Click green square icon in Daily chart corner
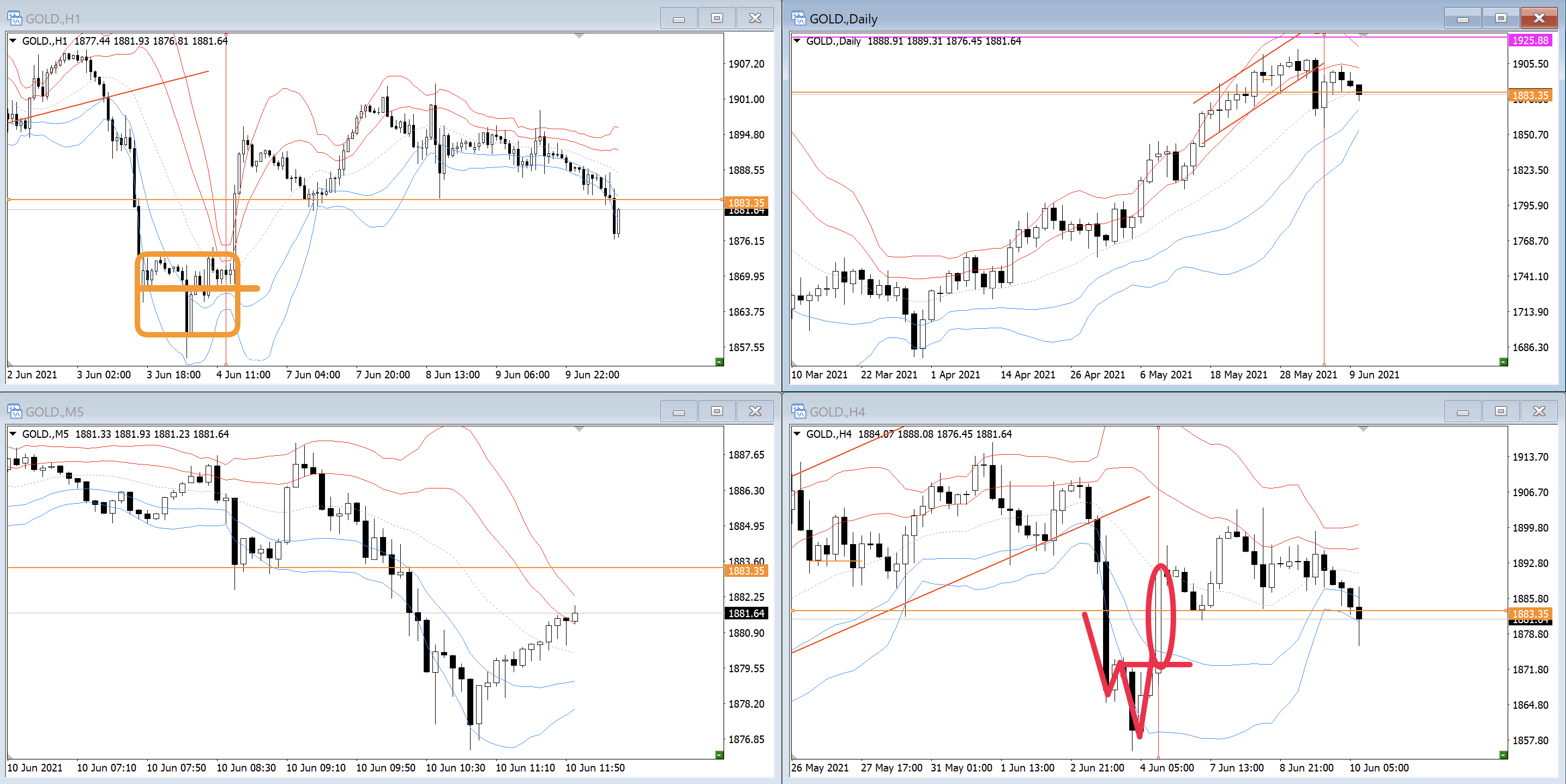This screenshot has width=1566, height=784. (1503, 361)
